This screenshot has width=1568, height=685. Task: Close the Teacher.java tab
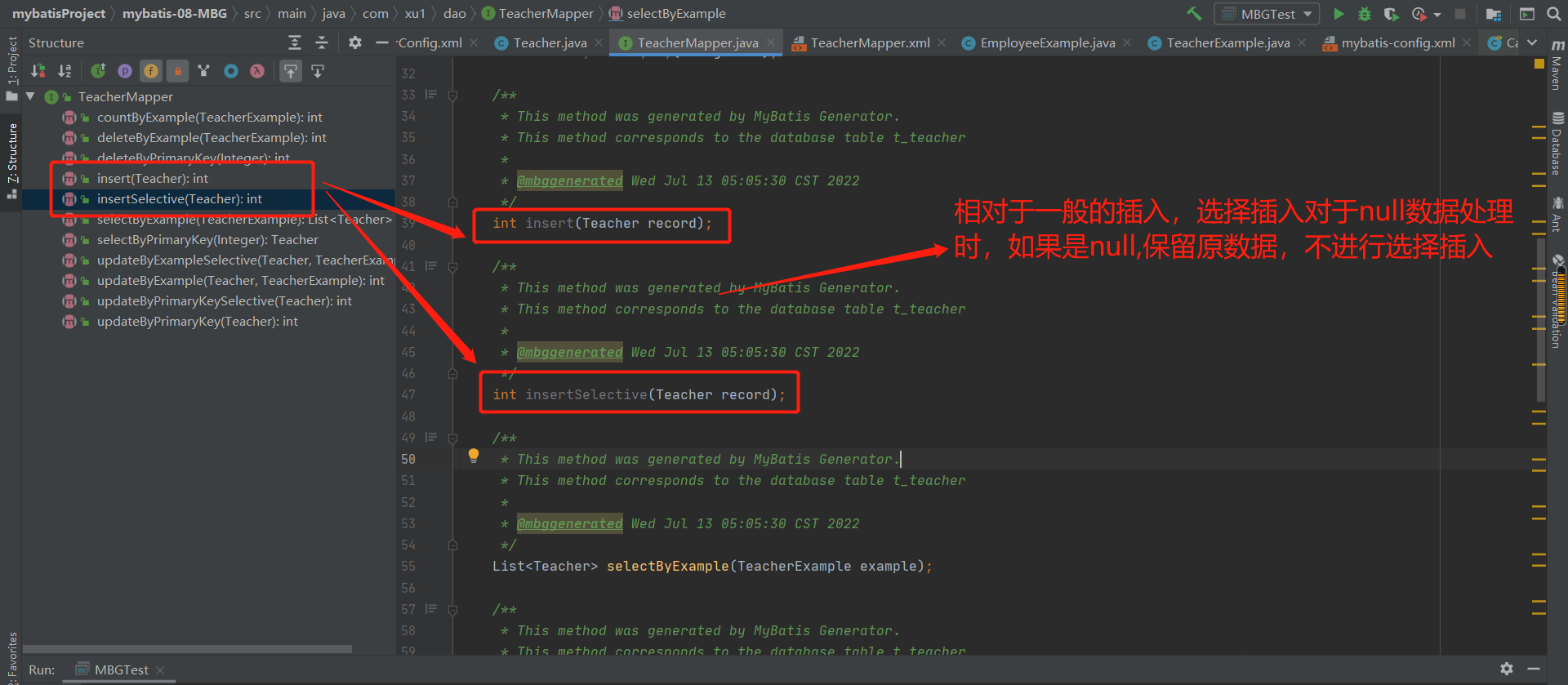click(599, 42)
